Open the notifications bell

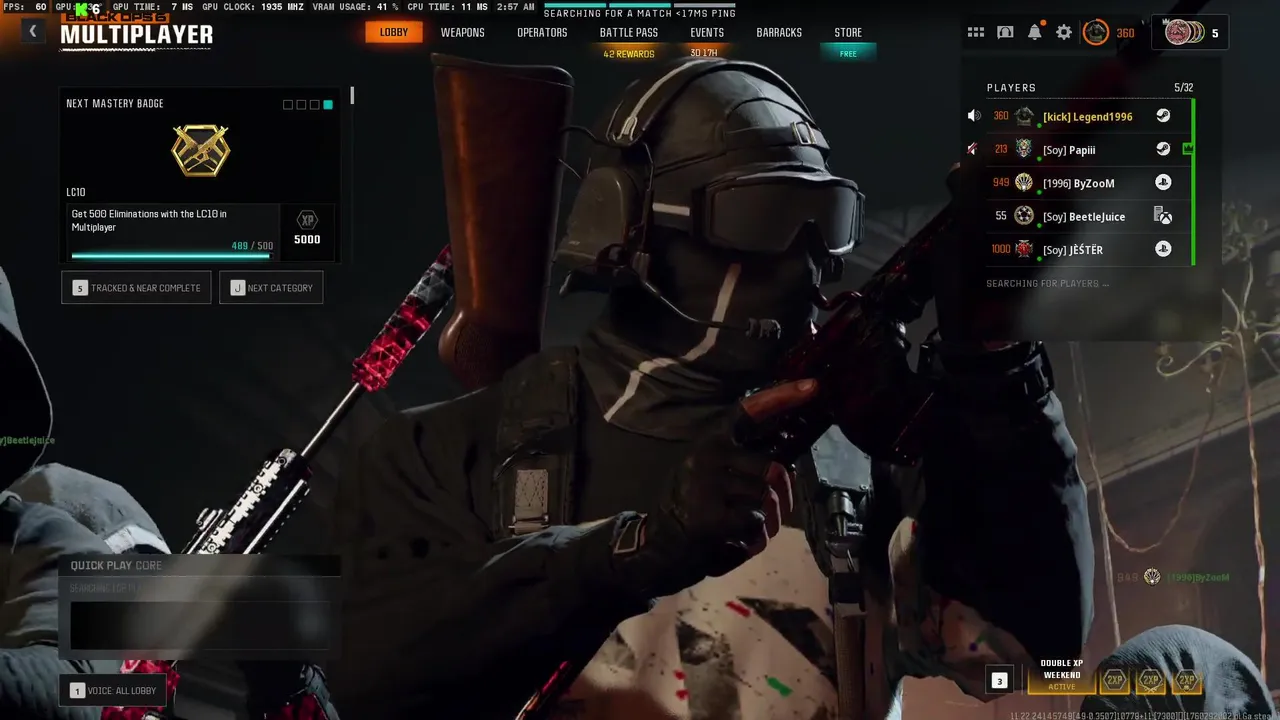[1035, 33]
